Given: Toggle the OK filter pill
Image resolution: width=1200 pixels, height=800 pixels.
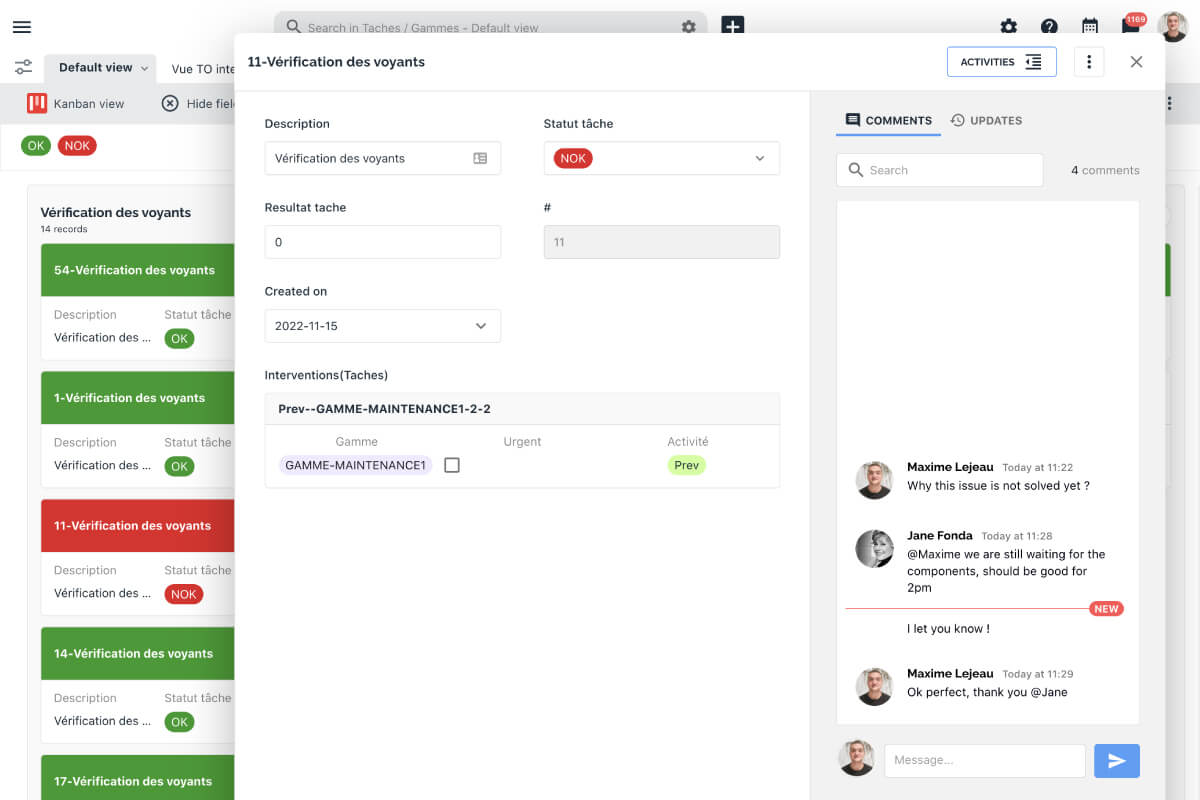Looking at the screenshot, I should (x=36, y=145).
